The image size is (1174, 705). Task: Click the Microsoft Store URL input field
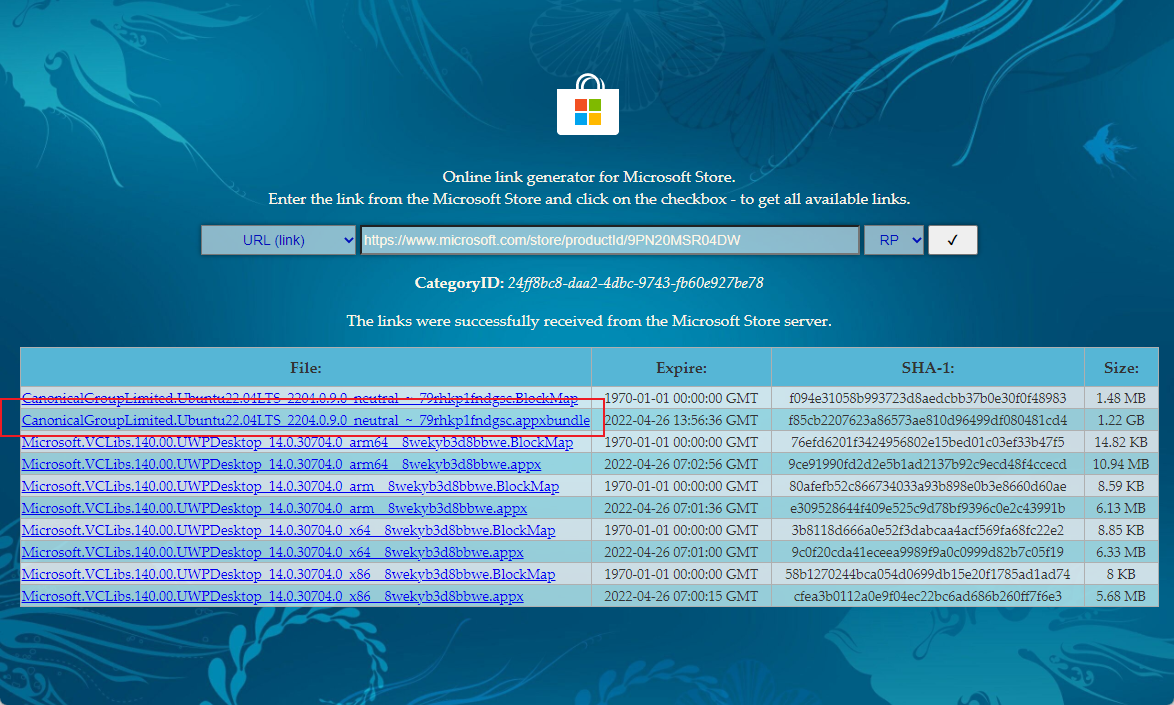pyautogui.click(x=609, y=240)
